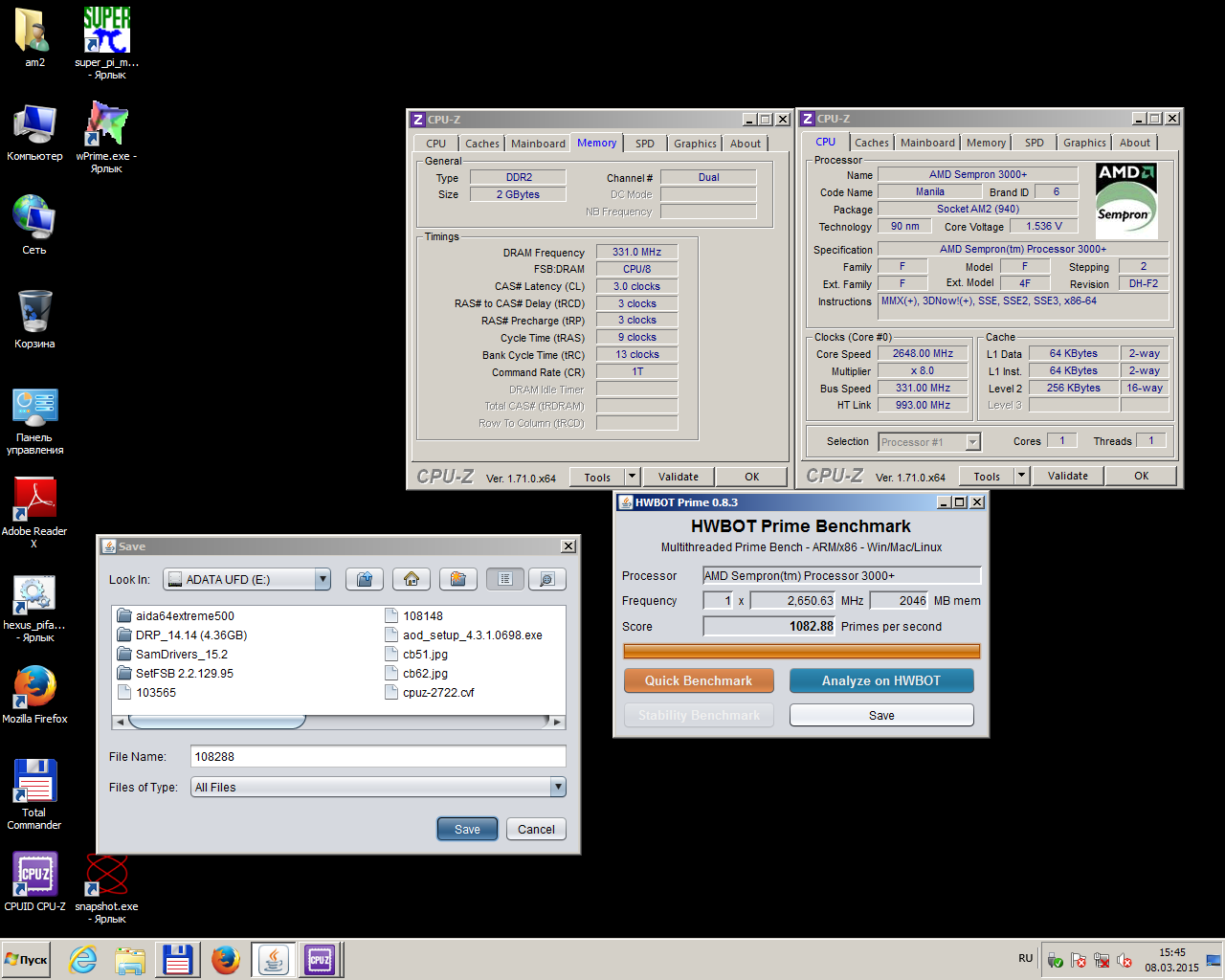The height and width of the screenshot is (980, 1225).
Task: Select the hexus_pifast shortcut icon
Action: click(x=34, y=609)
